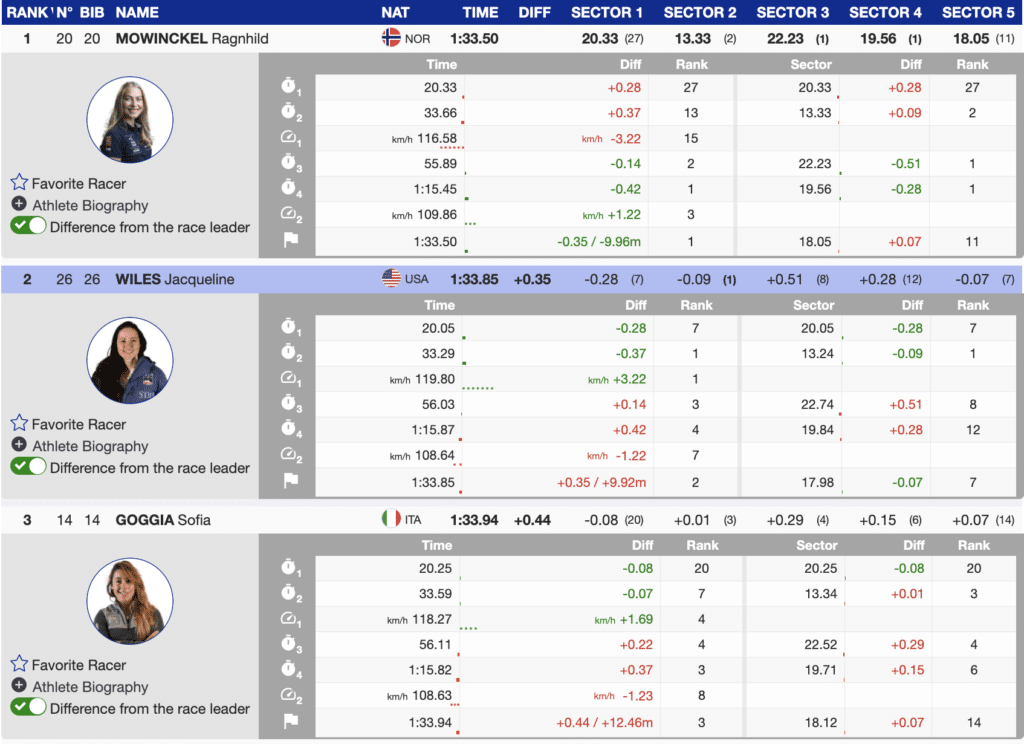
Task: Toggle Mowinckel's difference from race leader switch
Action: [x=28, y=227]
